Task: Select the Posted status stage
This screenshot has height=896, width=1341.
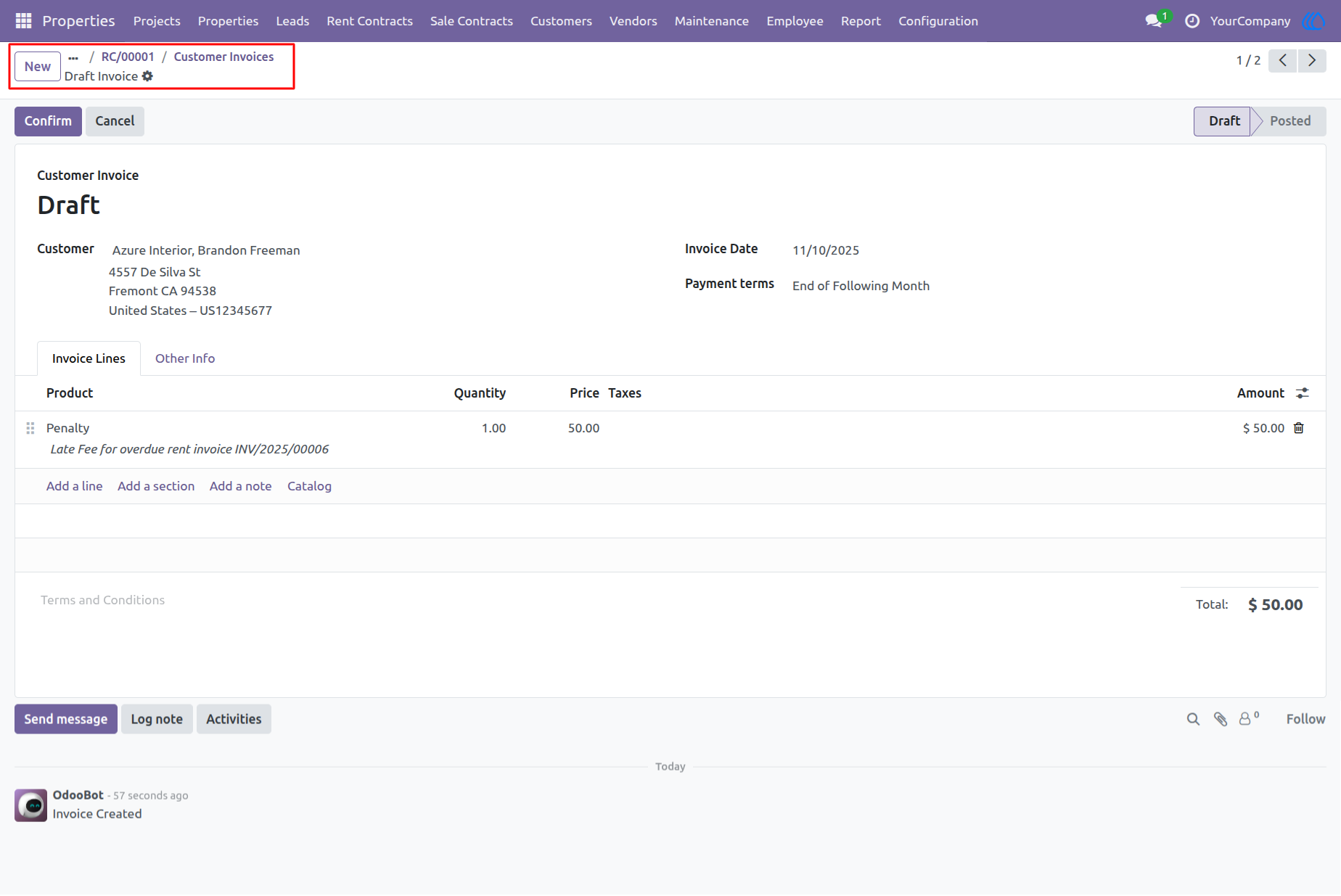Action: point(1289,121)
